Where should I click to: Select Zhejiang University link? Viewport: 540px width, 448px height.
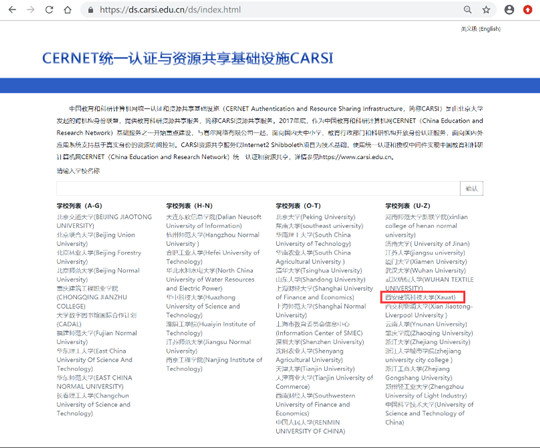[427, 342]
